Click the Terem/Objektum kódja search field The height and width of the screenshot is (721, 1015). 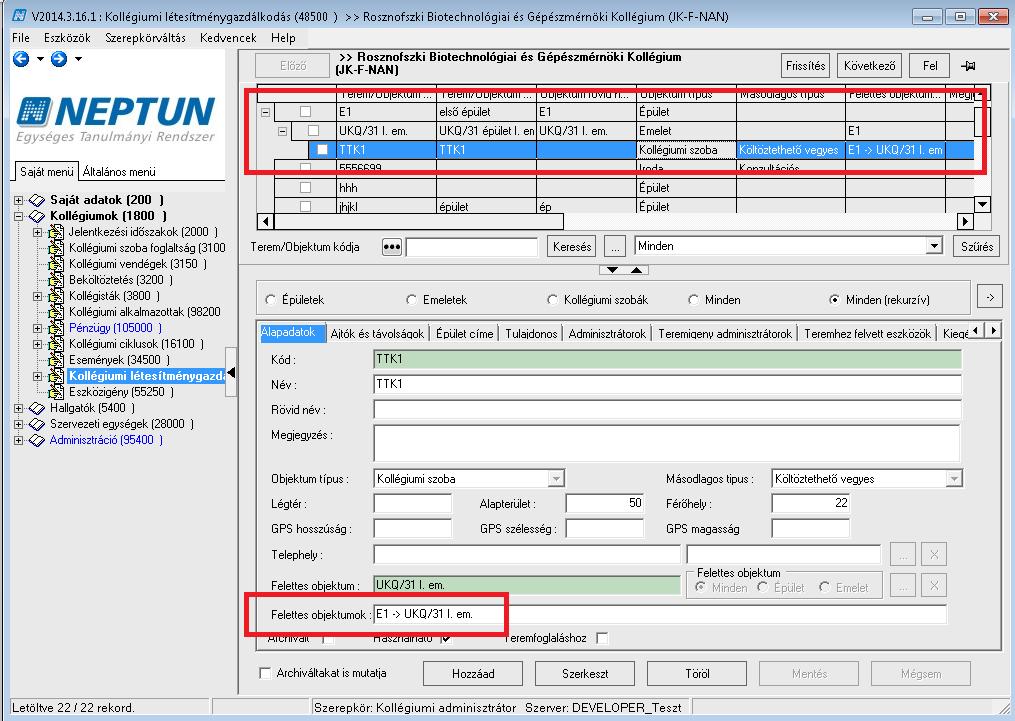point(472,247)
